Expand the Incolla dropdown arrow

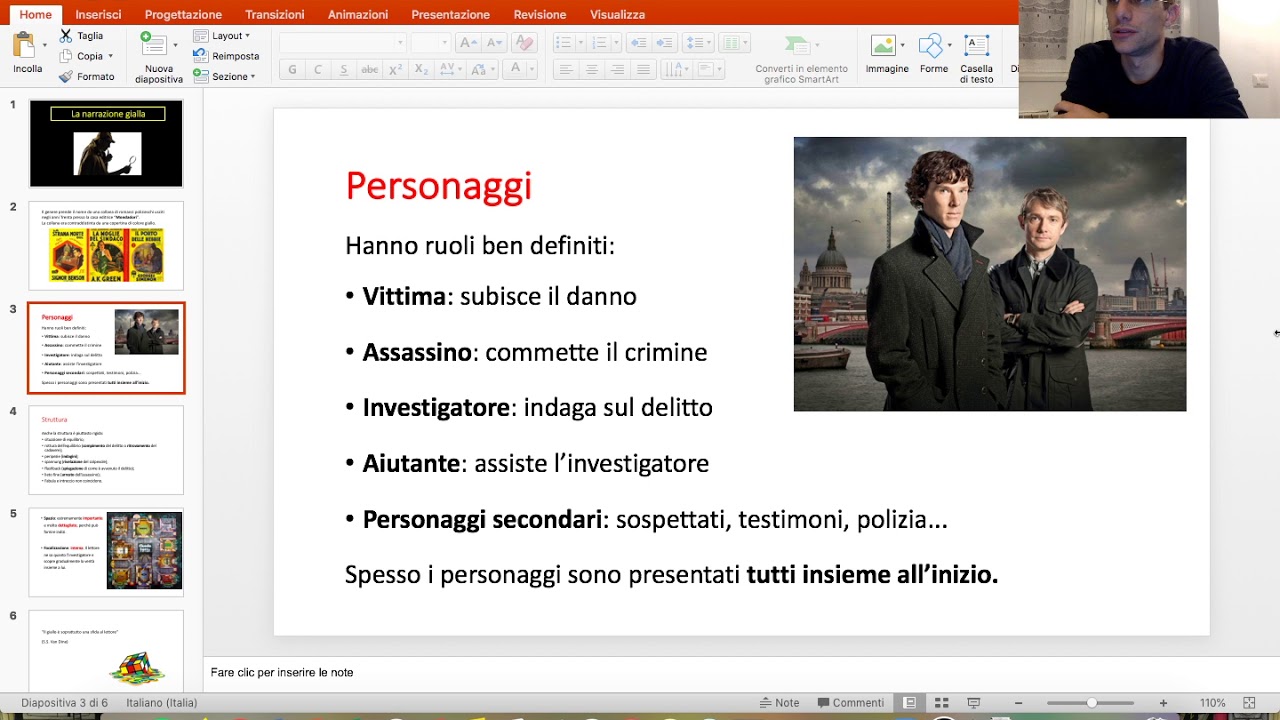pos(45,46)
